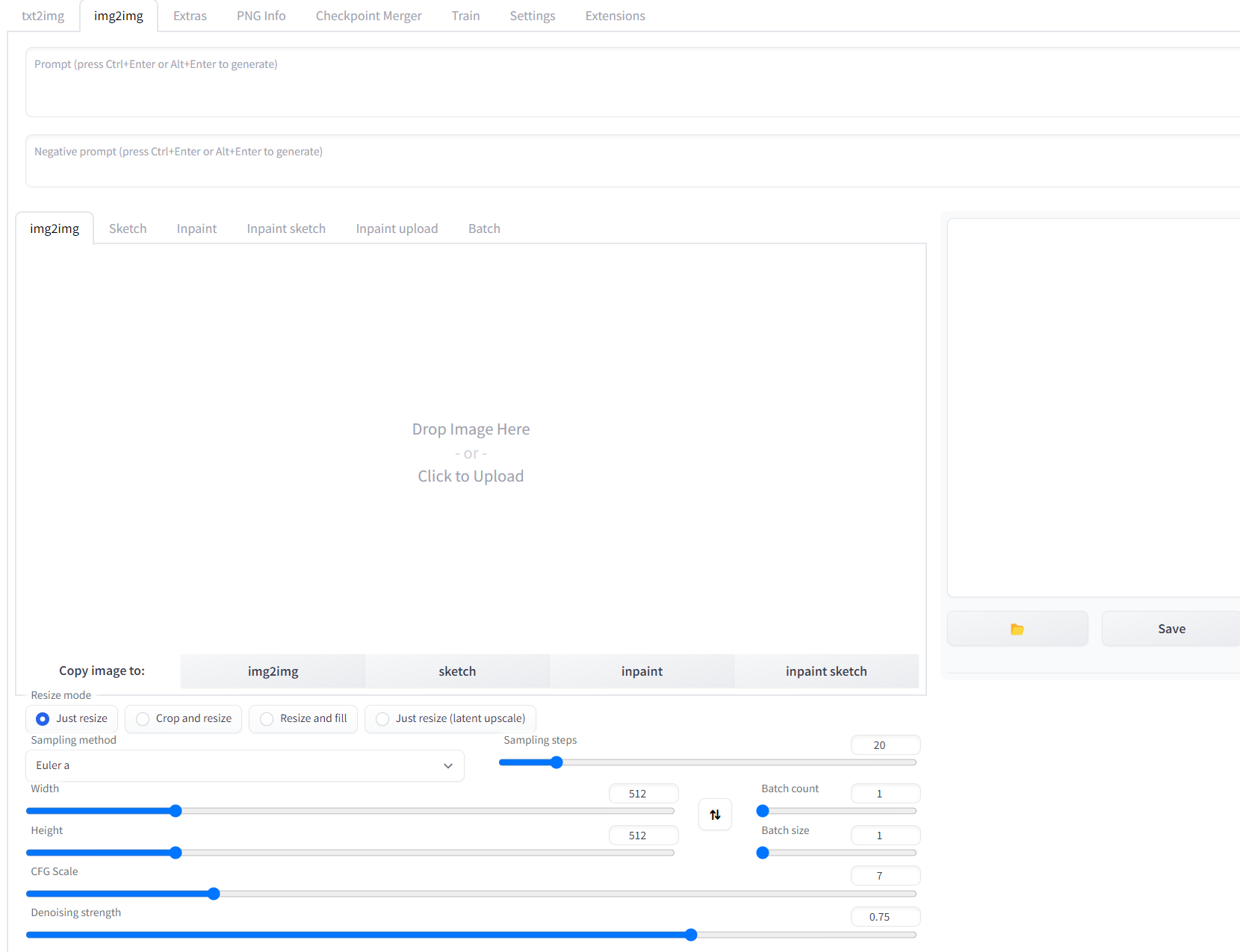The image size is (1240, 952).
Task: Open the Sampling method dropdown
Action: pyautogui.click(x=244, y=765)
